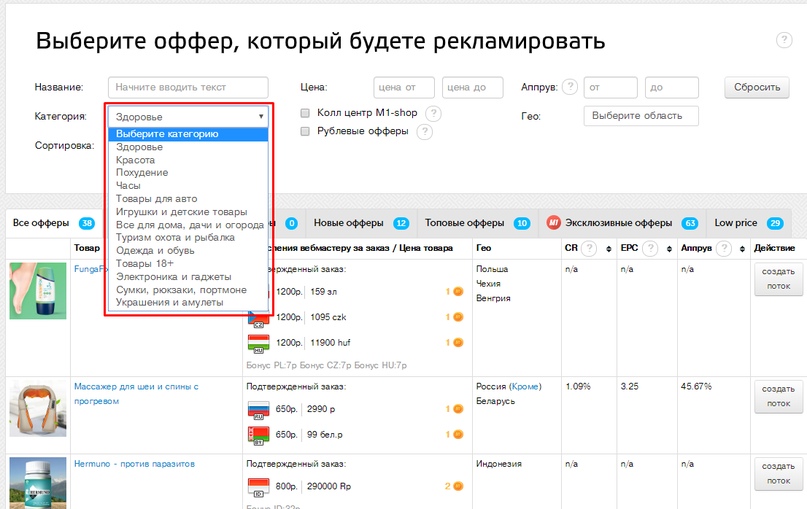The image size is (807, 509).
Task: Open Массажер для шеи и спины link
Action: click(x=136, y=394)
